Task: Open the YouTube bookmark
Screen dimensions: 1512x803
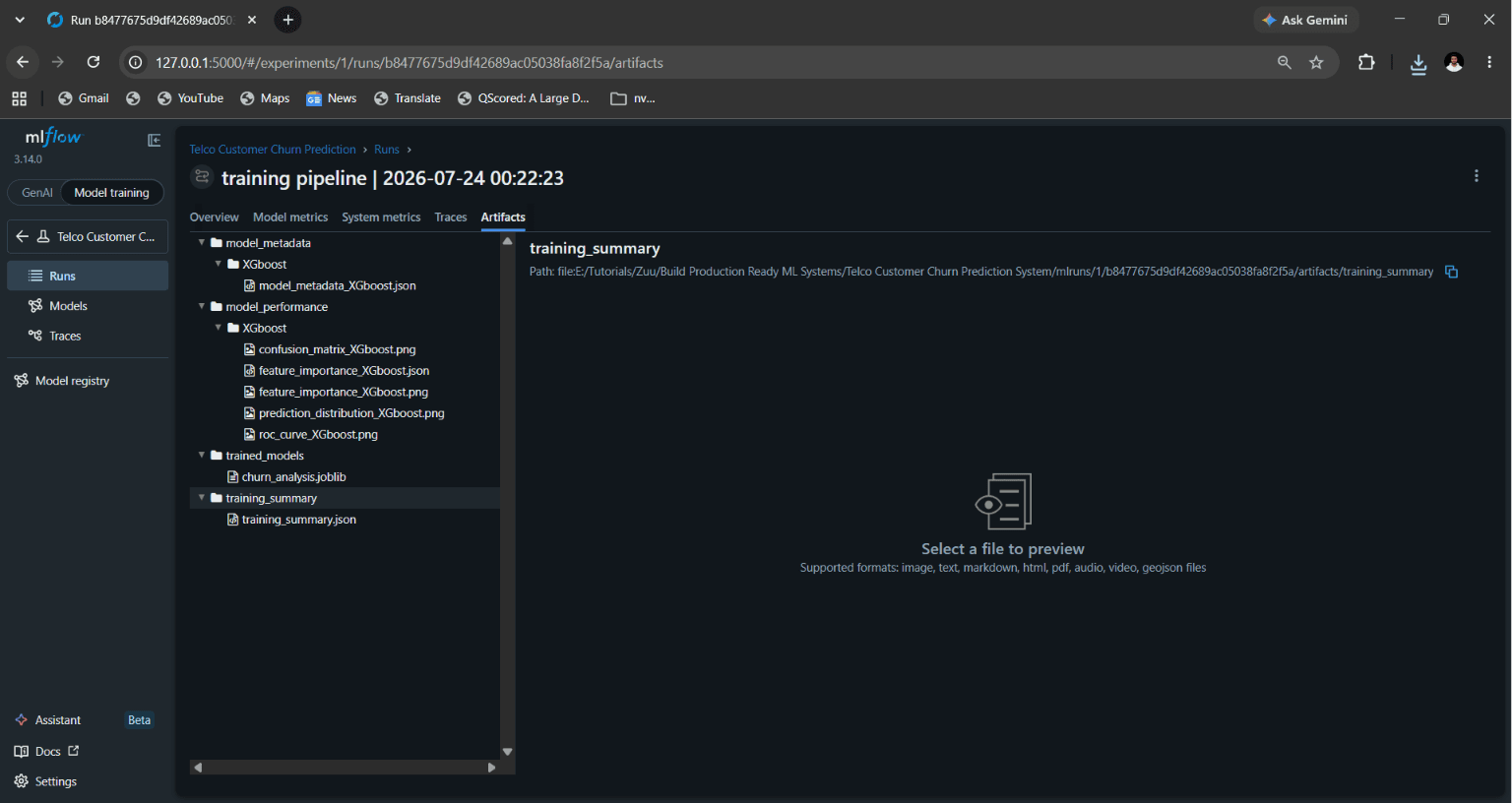Action: [191, 98]
